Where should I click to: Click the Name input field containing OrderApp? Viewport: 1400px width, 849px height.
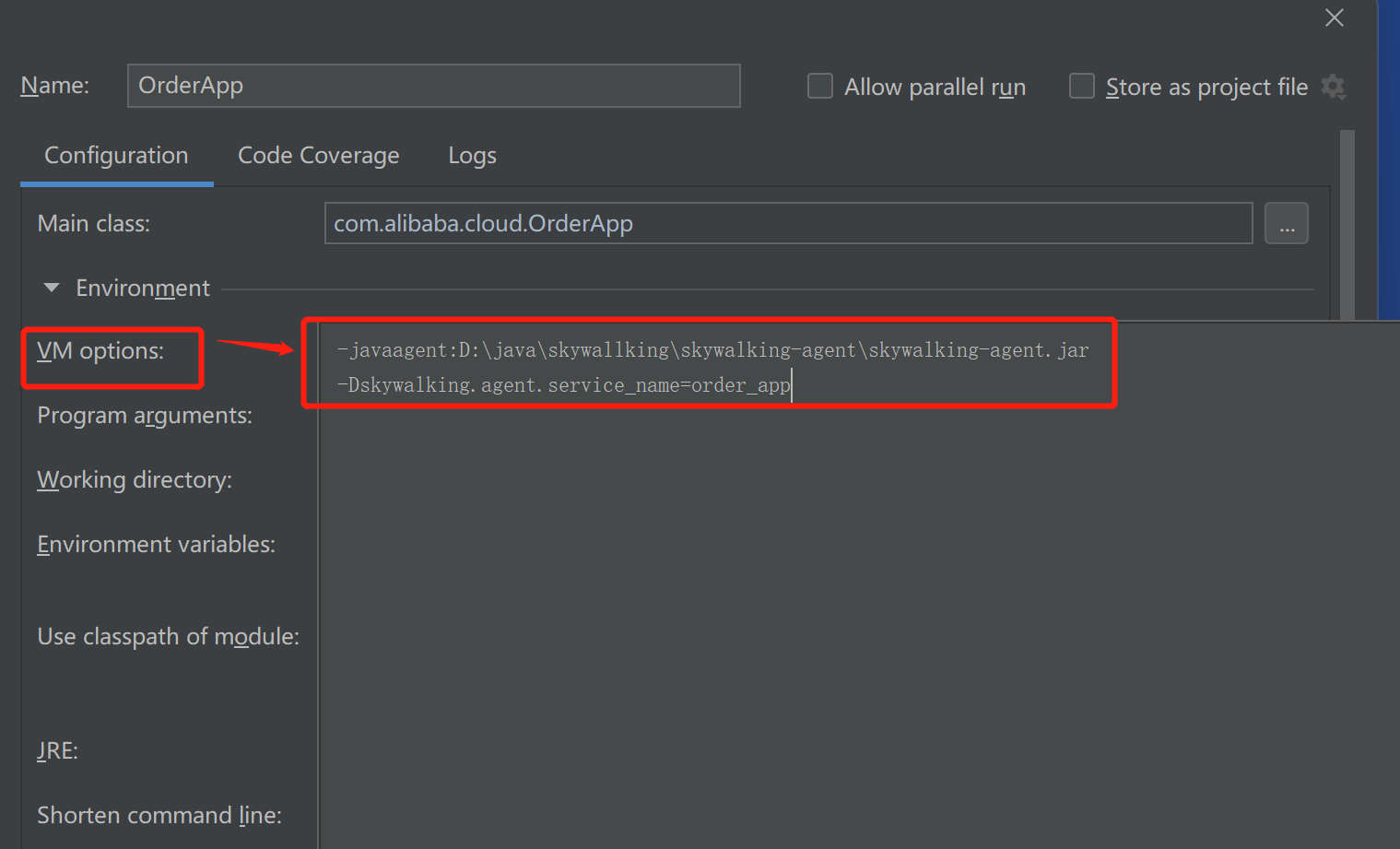tap(433, 86)
